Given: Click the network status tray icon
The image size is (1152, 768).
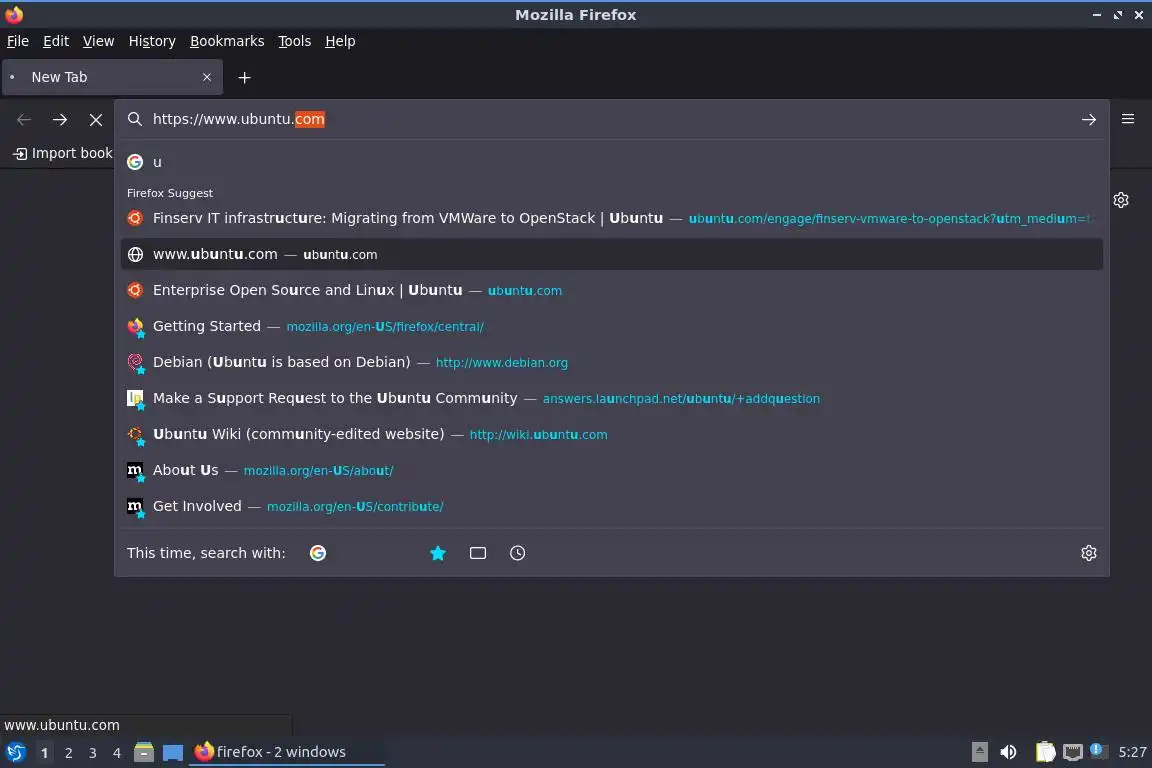Looking at the screenshot, I should pyautogui.click(x=1073, y=752).
